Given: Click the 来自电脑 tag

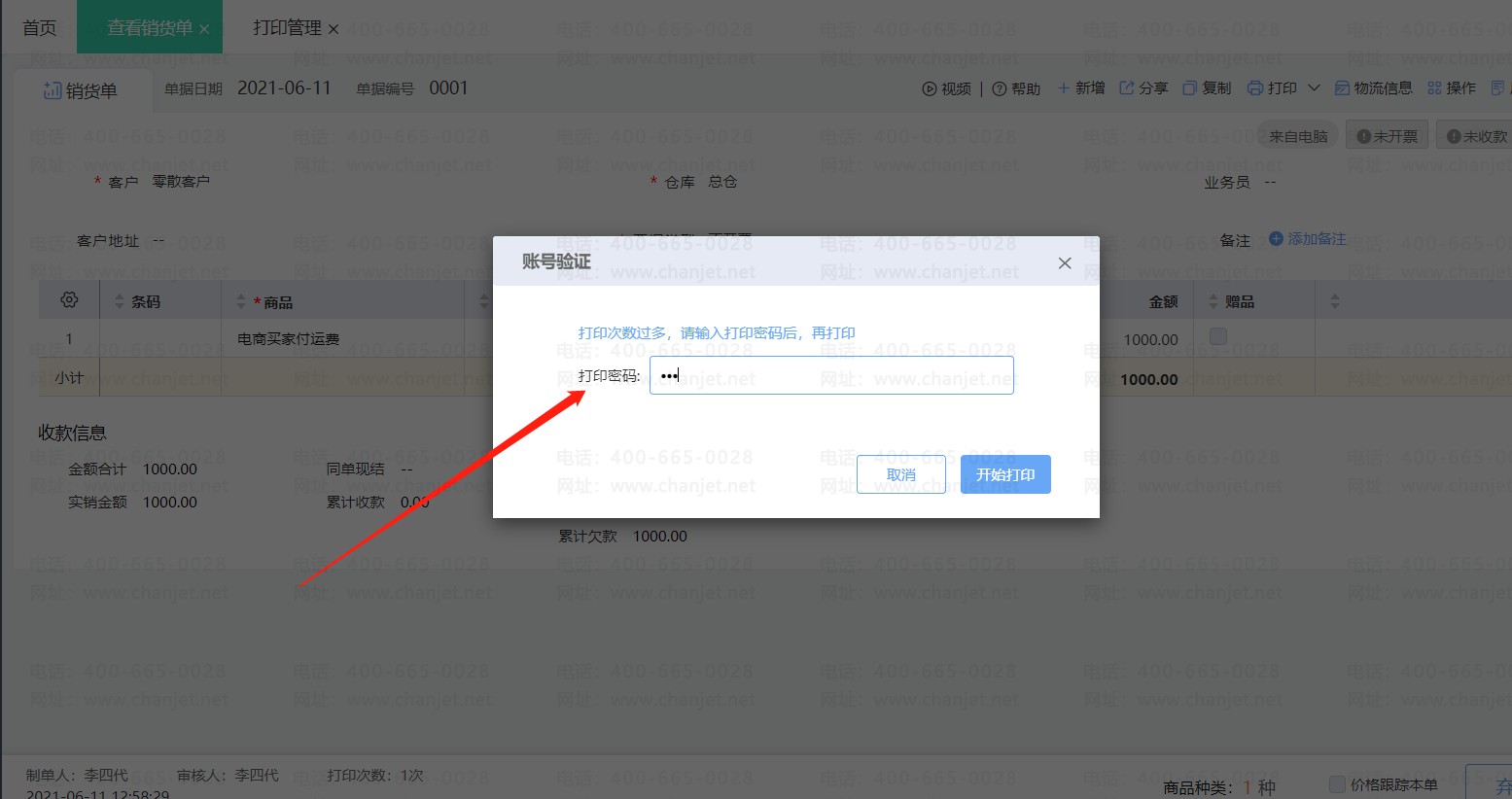Looking at the screenshot, I should [x=1298, y=136].
